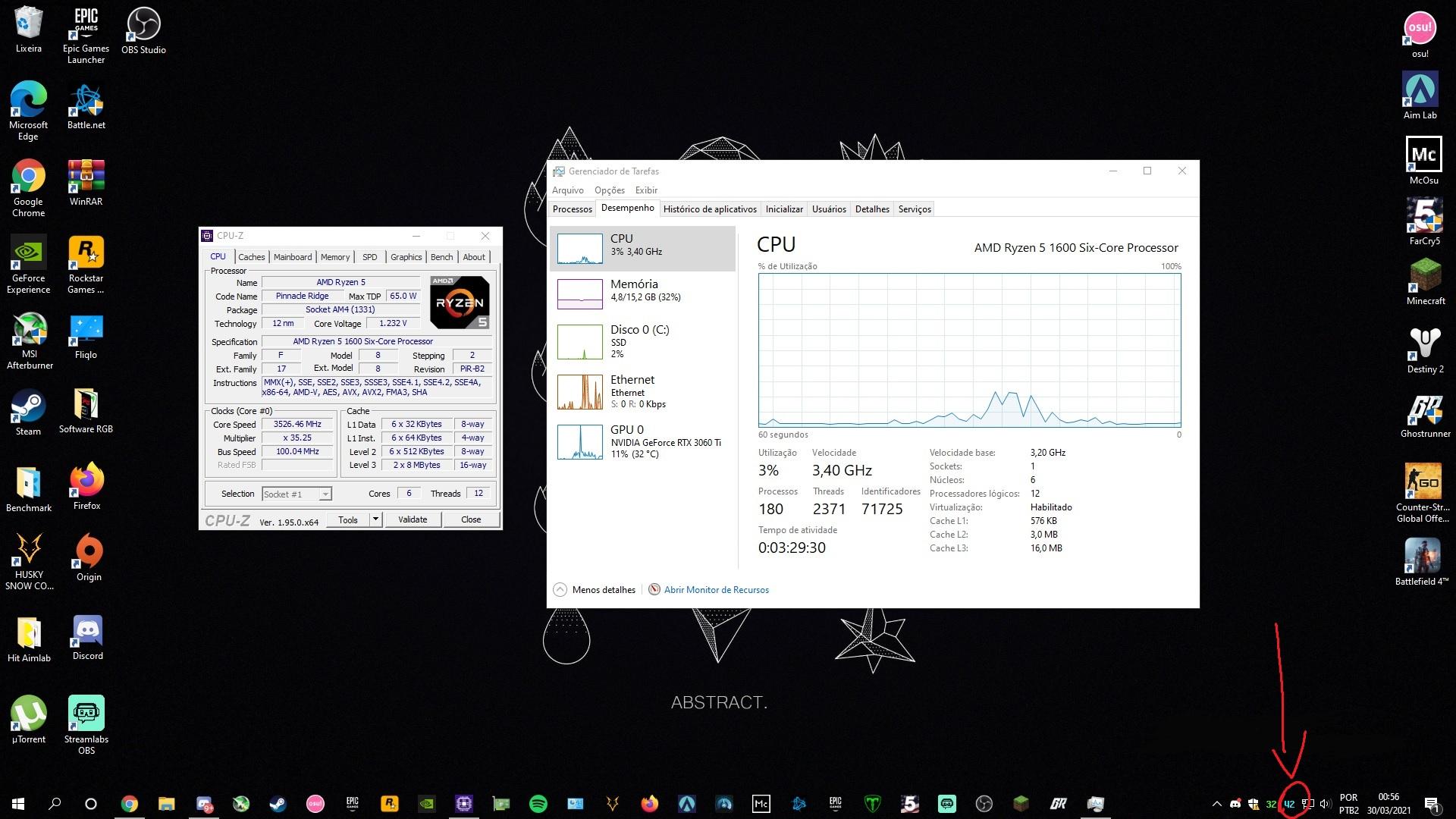Open the Destiny 2 desktop icon
This screenshot has height=819, width=1456.
tap(1425, 350)
